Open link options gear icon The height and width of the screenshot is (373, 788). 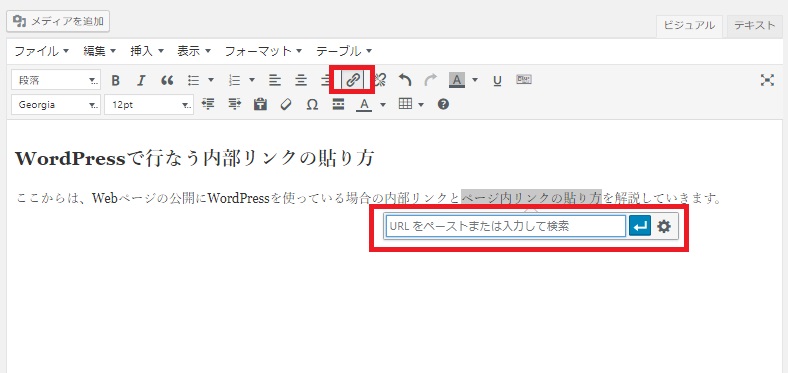click(x=664, y=227)
